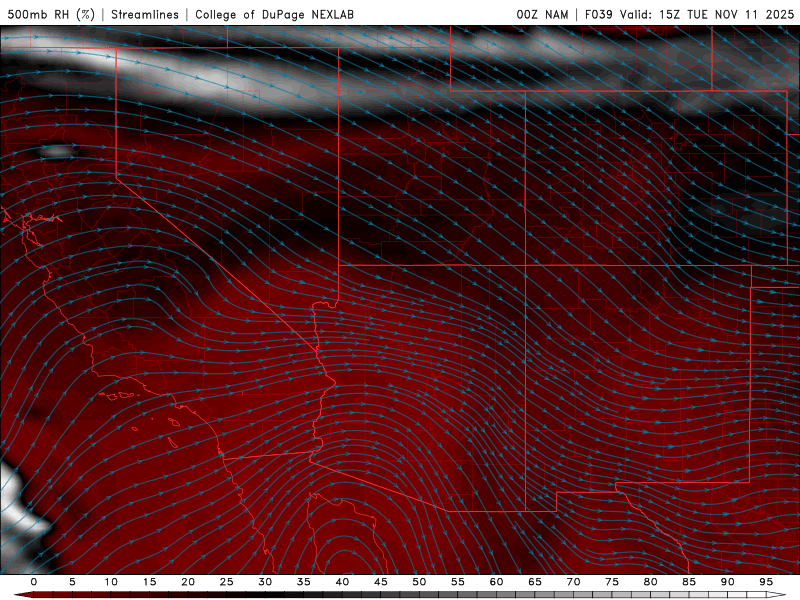
Task: Click the colorbar value 5 label
Action: pos(72,582)
